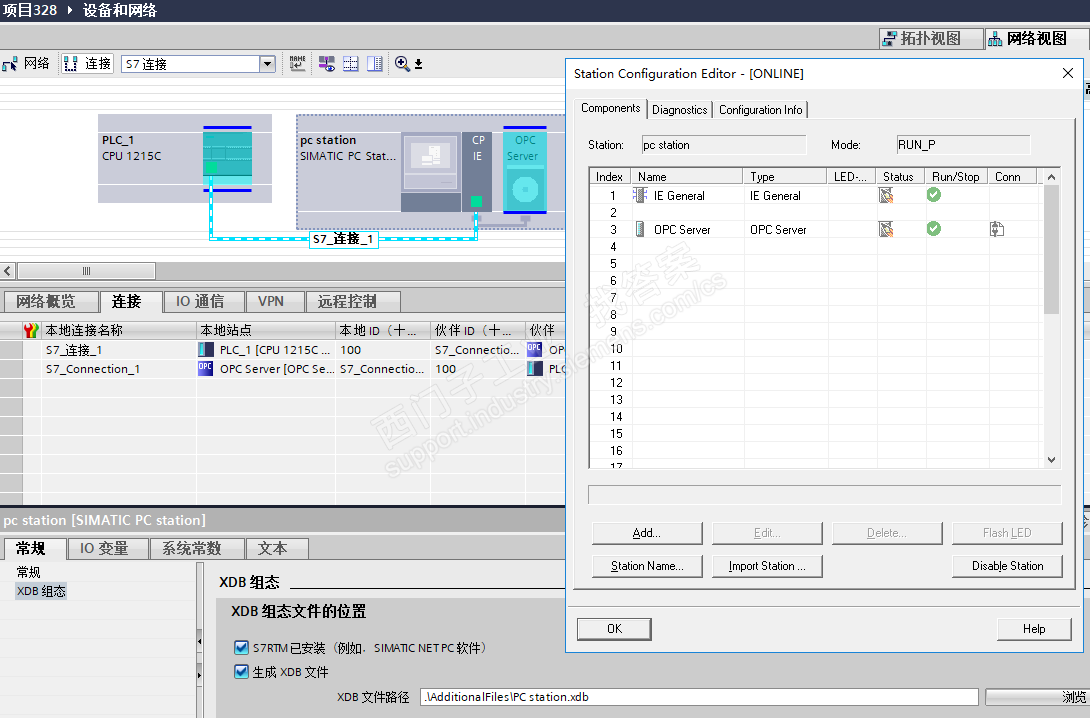Toggle the S7RTM 已安装 checkbox
This screenshot has width=1090, height=718.
[241, 648]
